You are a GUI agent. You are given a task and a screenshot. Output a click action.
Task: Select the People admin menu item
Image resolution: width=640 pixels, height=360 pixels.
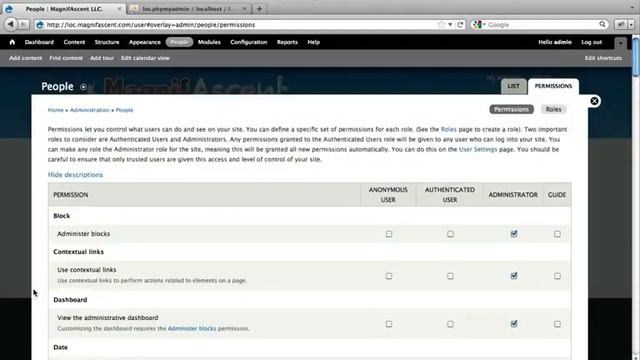179,42
